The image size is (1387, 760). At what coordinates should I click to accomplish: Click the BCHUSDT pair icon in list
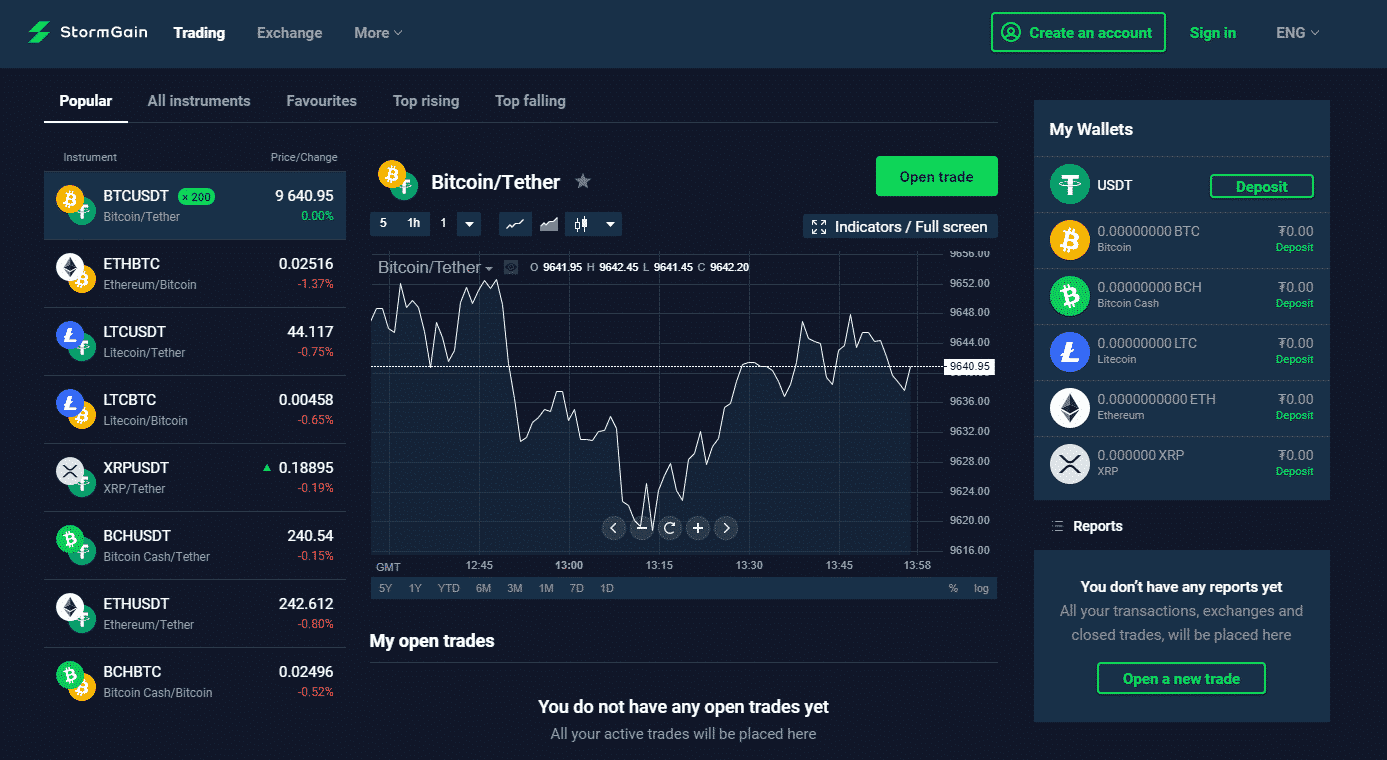[x=75, y=544]
